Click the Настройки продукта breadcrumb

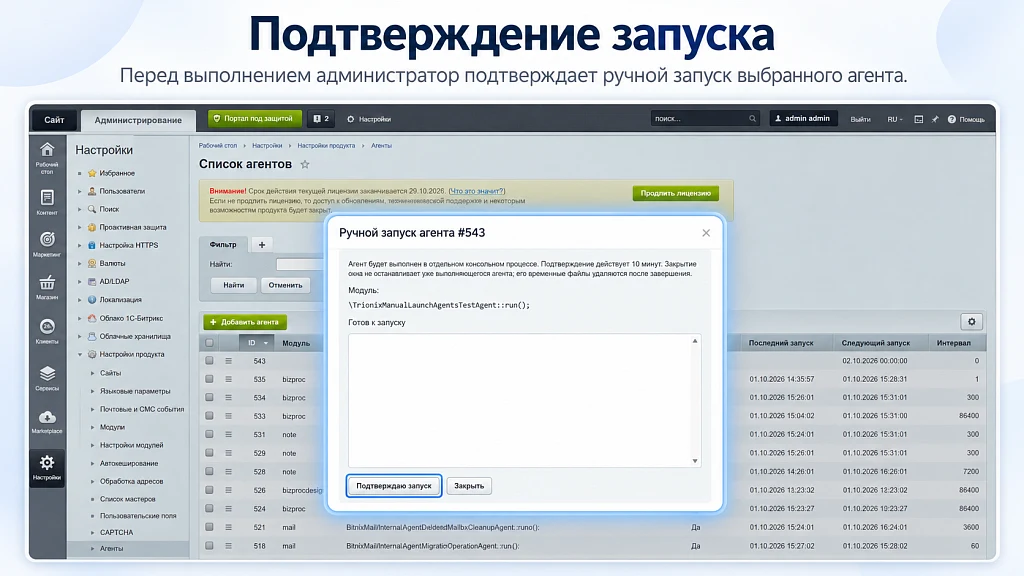click(326, 146)
